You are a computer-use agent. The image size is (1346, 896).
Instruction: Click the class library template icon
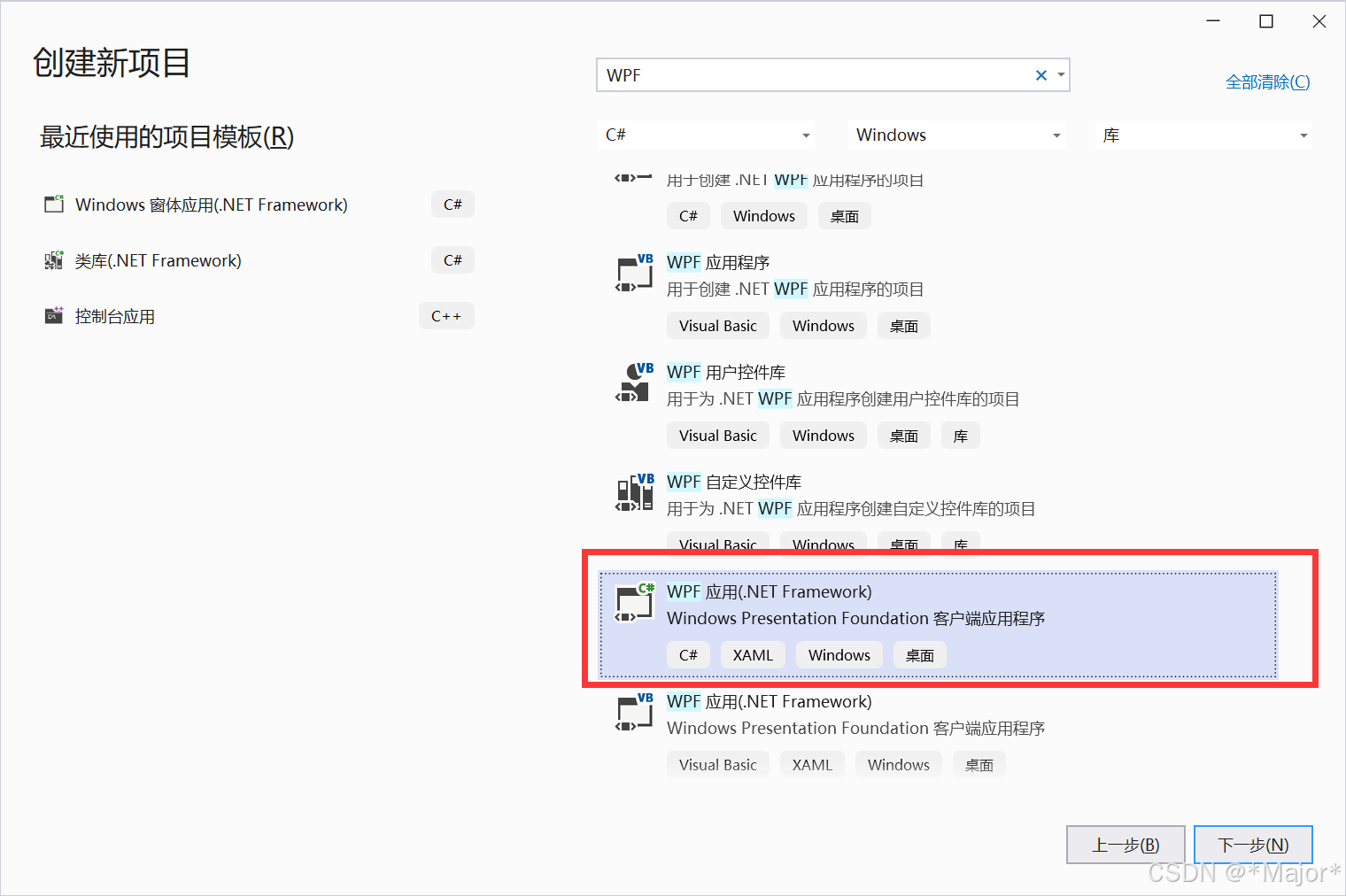click(x=54, y=260)
